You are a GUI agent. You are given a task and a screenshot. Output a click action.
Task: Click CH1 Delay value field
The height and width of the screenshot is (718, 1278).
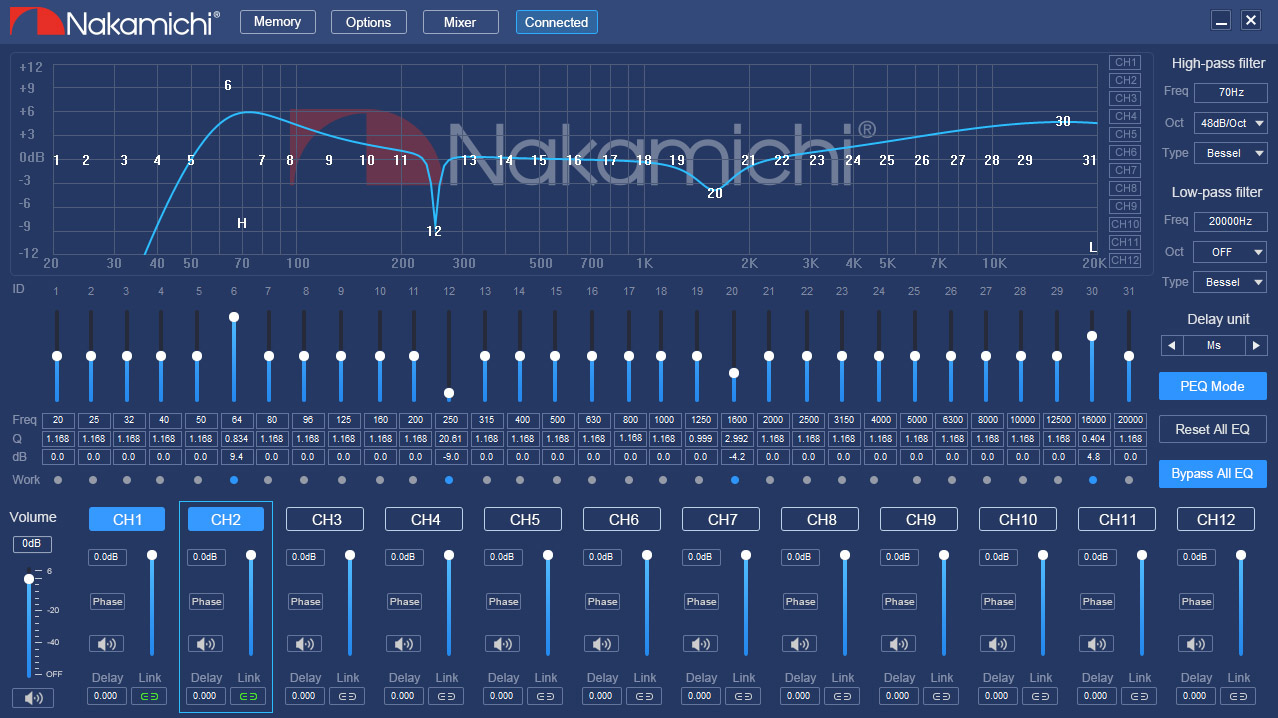[107, 696]
